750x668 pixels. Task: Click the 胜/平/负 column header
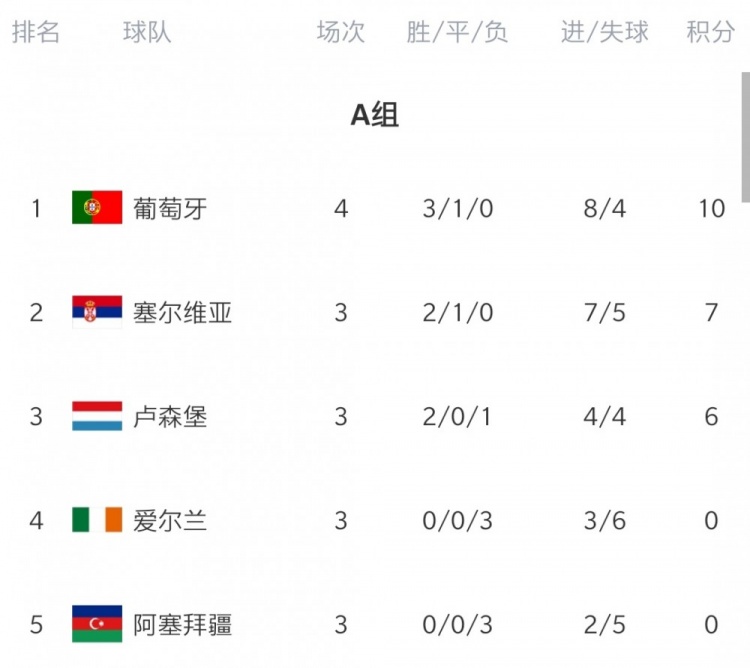(457, 32)
